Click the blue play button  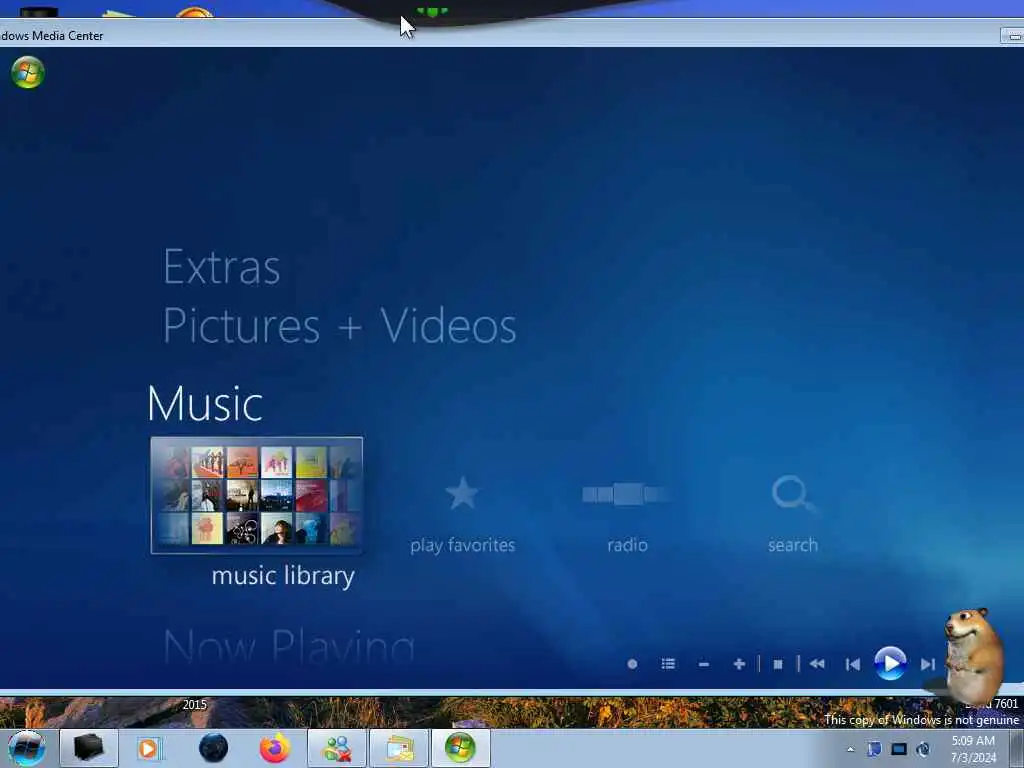tap(890, 664)
